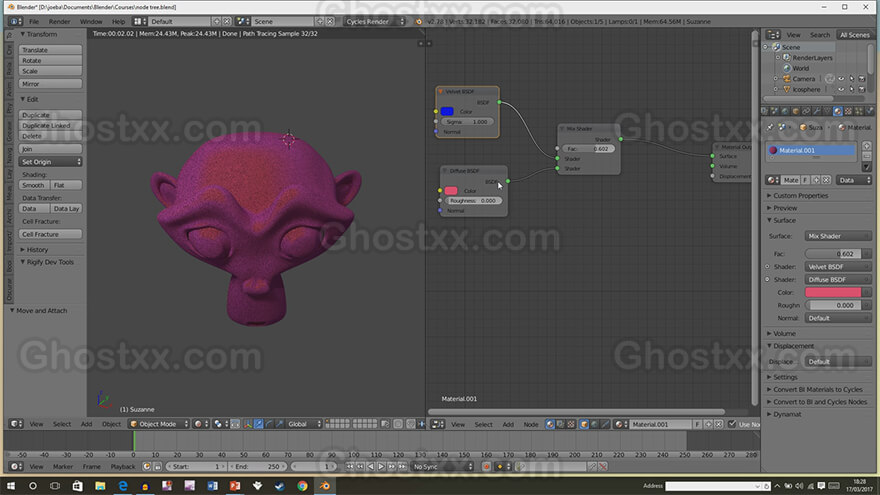
Task: Add a new material slot
Action: (x=867, y=146)
